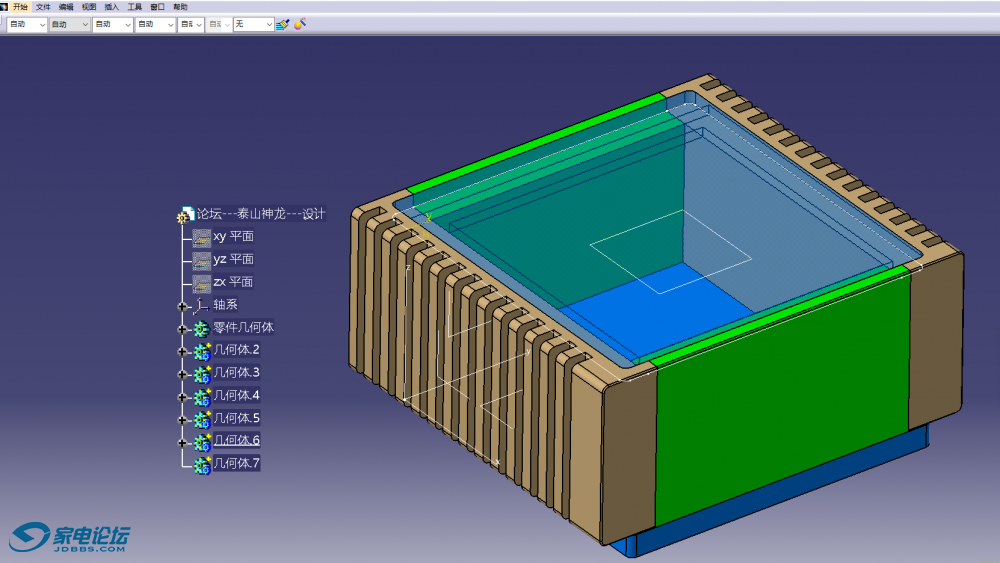Open the 工具 menu

coord(134,7)
